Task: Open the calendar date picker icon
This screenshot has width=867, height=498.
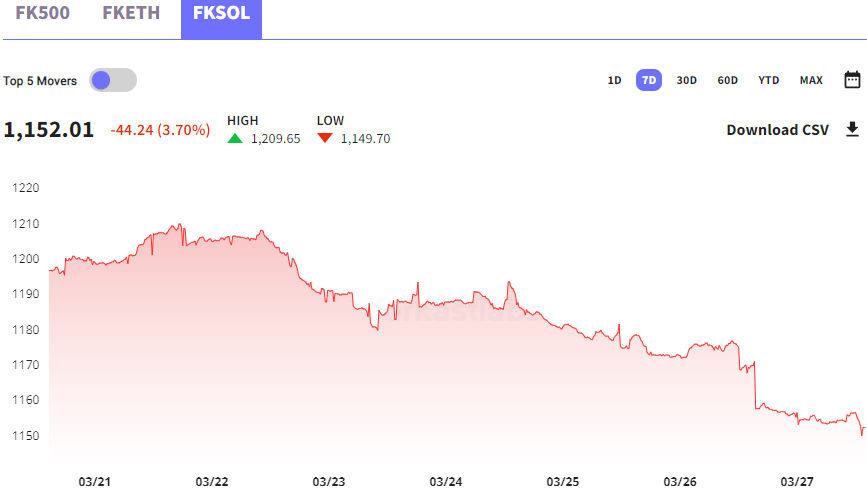Action: 852,80
